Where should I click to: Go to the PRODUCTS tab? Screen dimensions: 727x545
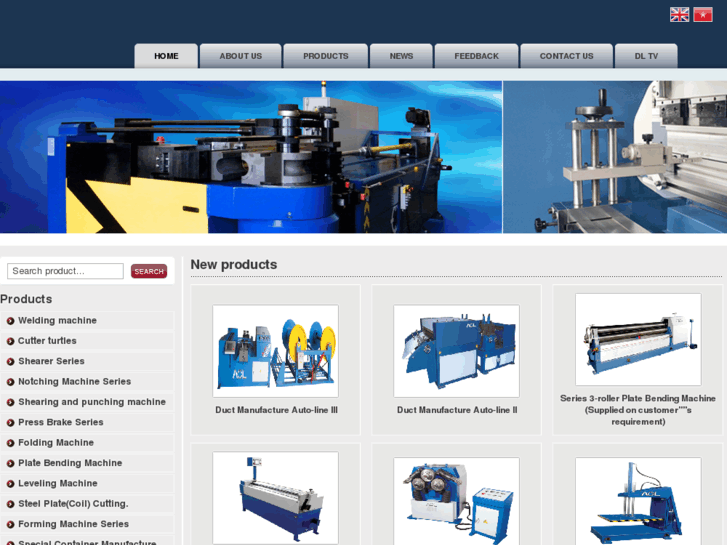(325, 56)
